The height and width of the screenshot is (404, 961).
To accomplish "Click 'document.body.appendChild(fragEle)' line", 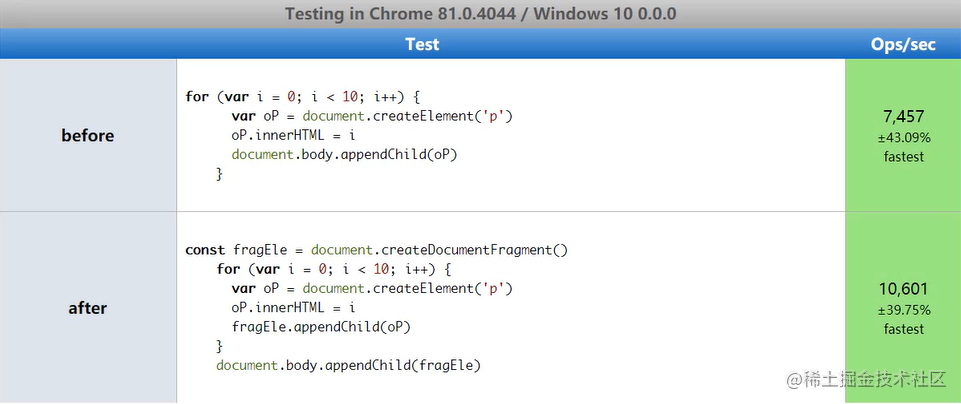I will click(348, 365).
